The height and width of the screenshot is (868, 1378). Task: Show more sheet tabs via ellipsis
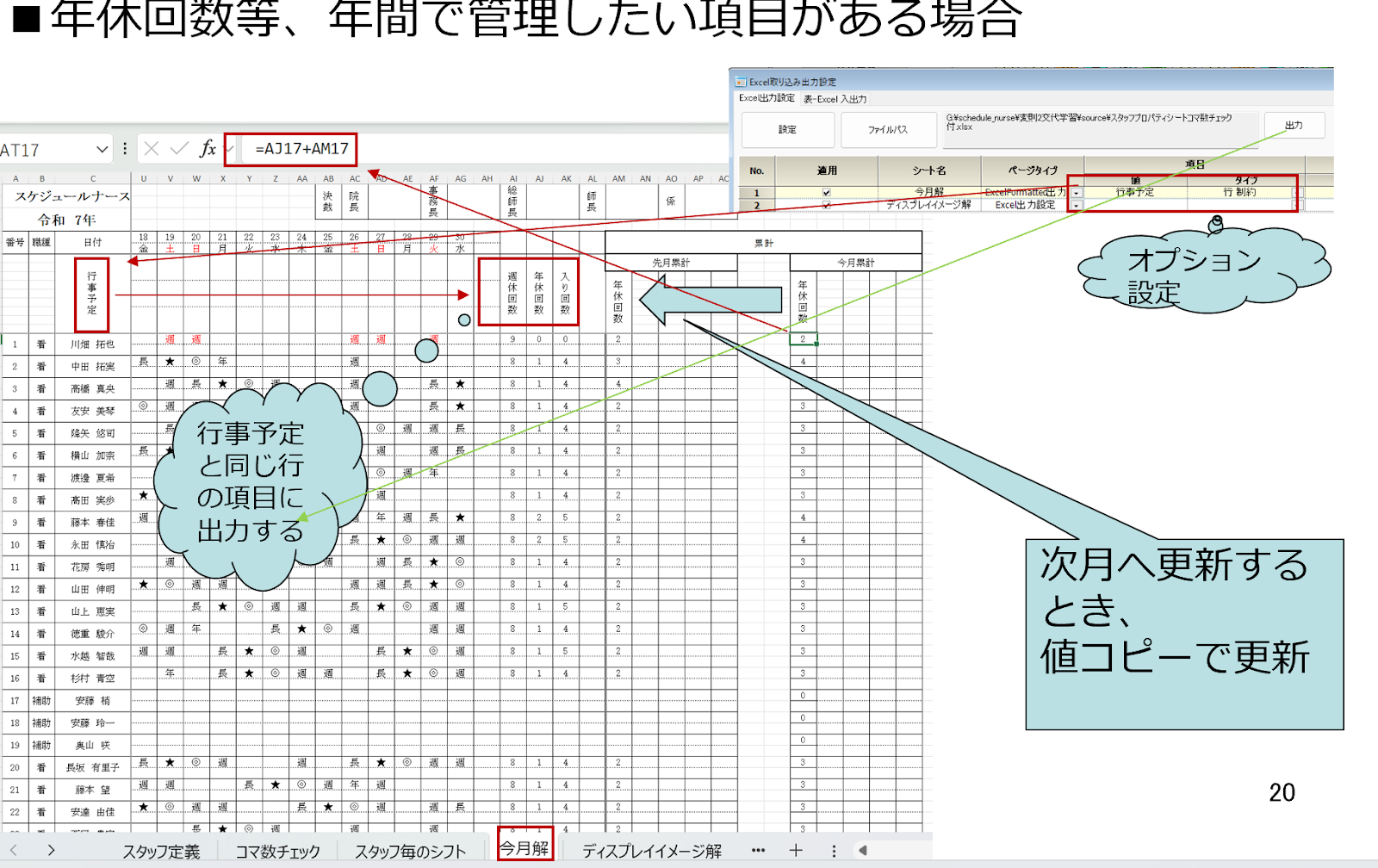pyautogui.click(x=758, y=850)
